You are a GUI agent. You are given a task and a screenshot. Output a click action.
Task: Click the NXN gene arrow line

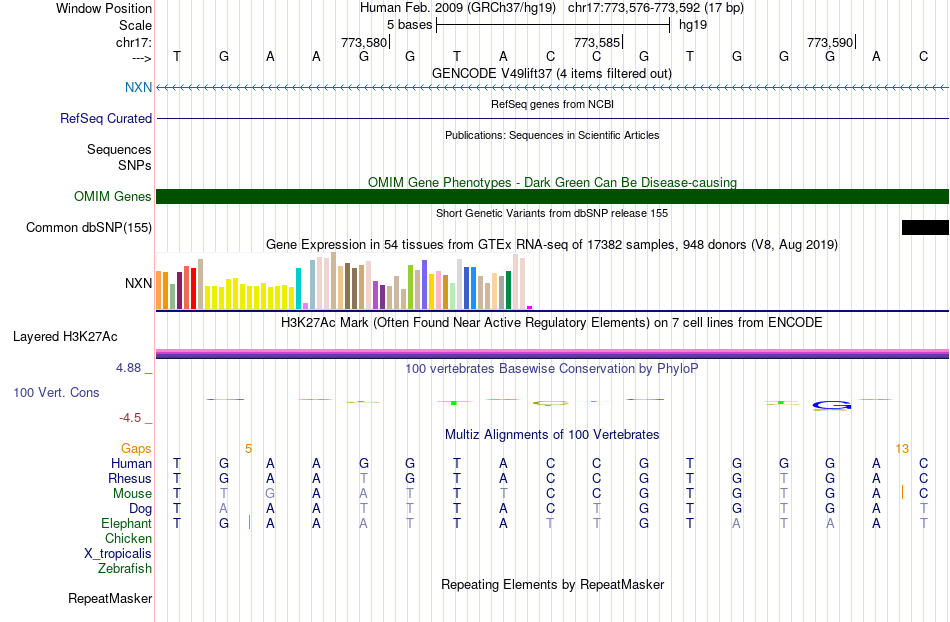pyautogui.click(x=552, y=88)
